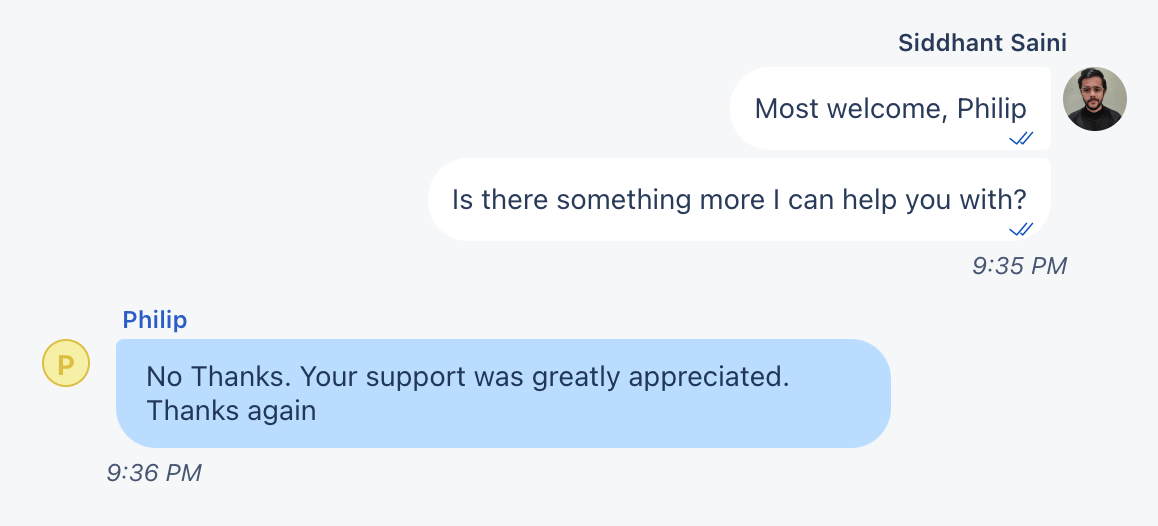Image resolution: width=1158 pixels, height=526 pixels.
Task: Click the word "appreciated" in Philip's reply
Action: click(709, 378)
